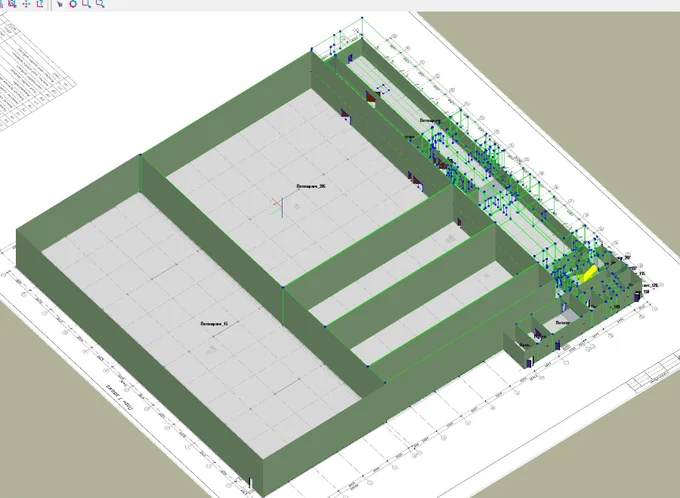680x498 pixels.
Task: Click the partially hidden leftmost toolbar icon
Action: [2, 4]
